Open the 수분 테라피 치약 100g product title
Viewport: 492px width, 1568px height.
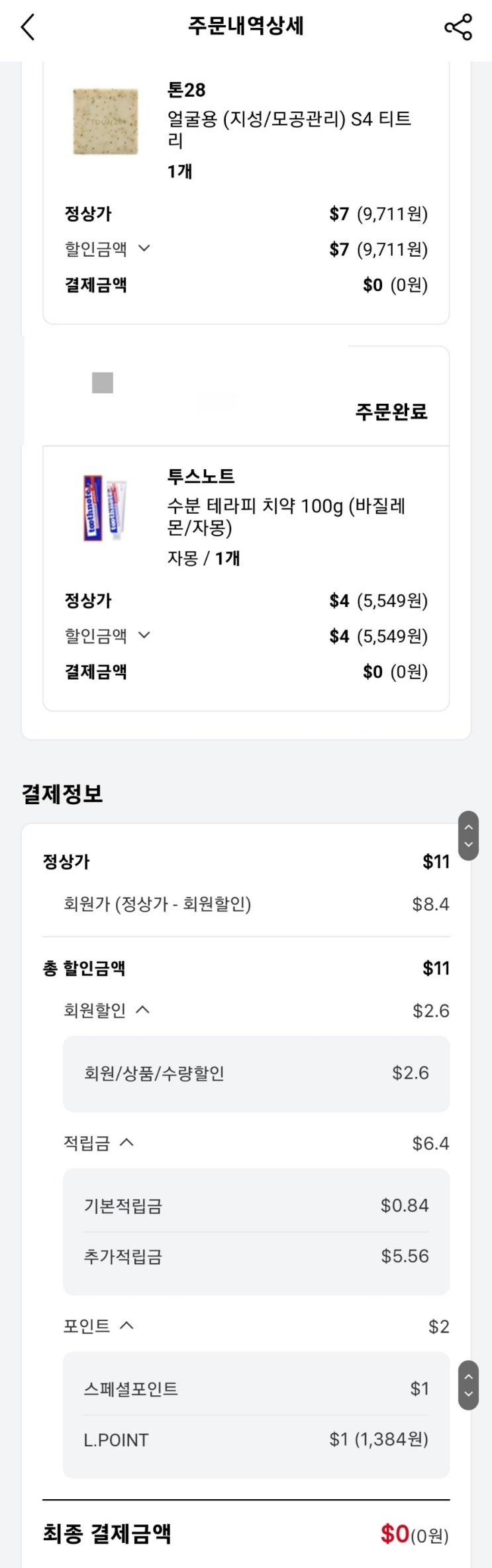286,516
